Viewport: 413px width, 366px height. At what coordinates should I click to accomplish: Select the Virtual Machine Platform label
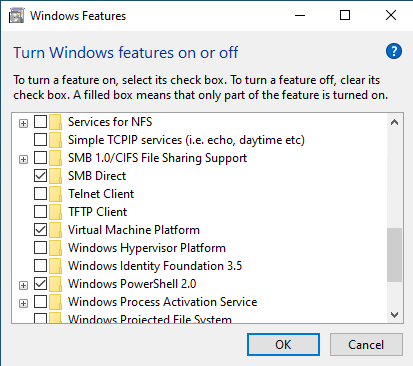(134, 230)
